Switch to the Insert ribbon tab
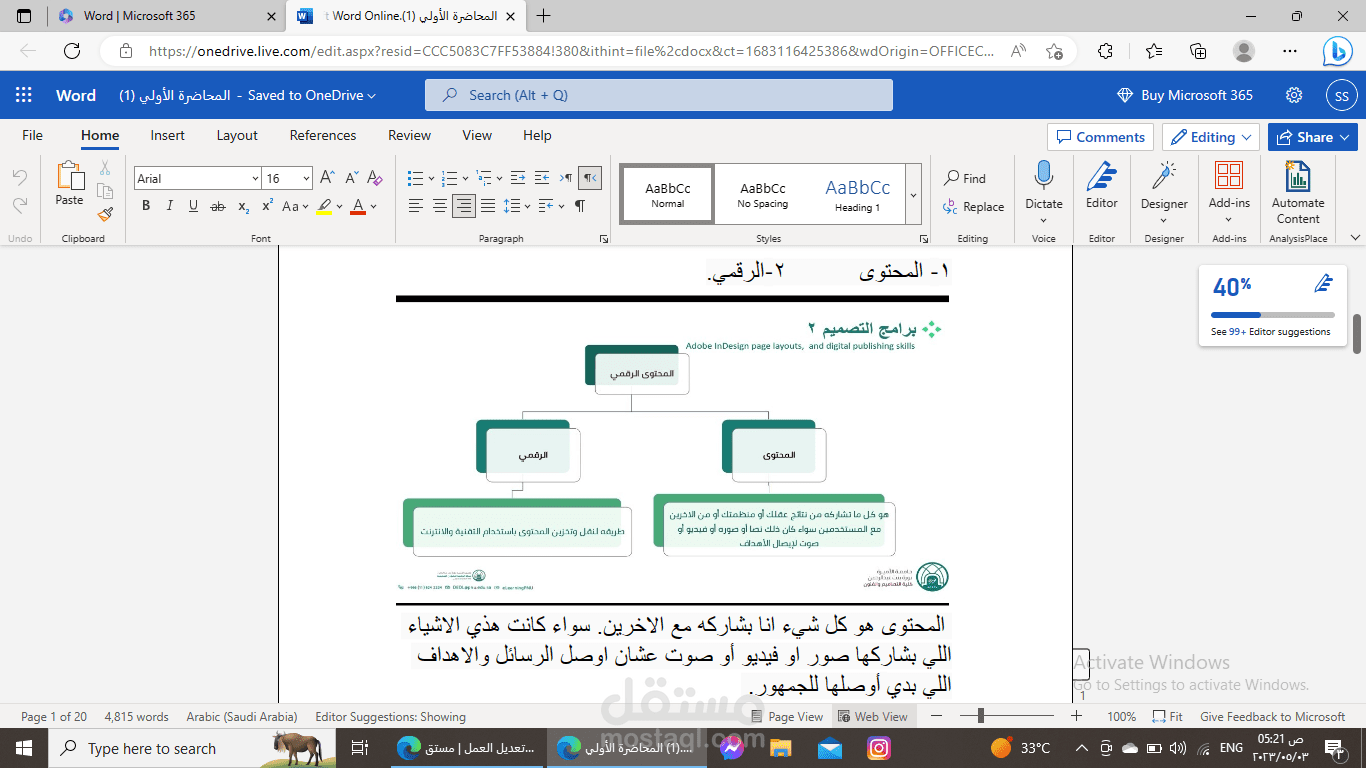The image size is (1366, 768). point(167,135)
